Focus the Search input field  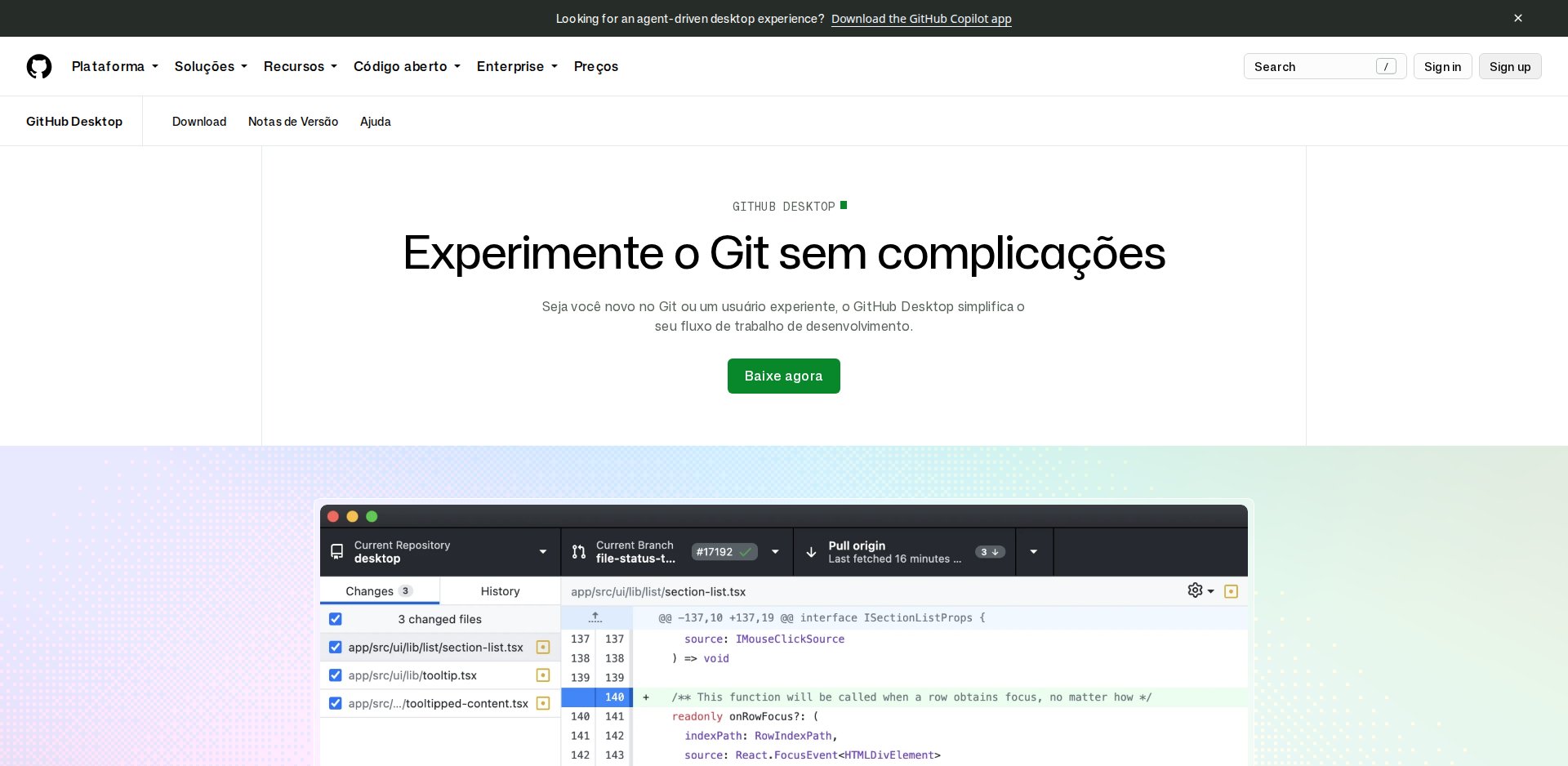(1325, 66)
